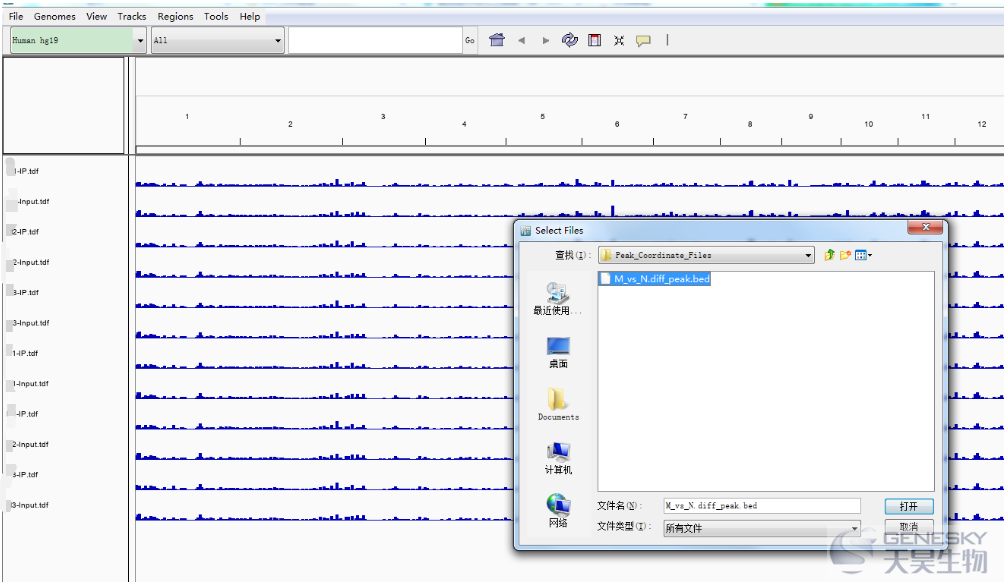Select chromosome 10 in the ruler
The height and width of the screenshot is (582, 1008).
coord(868,124)
